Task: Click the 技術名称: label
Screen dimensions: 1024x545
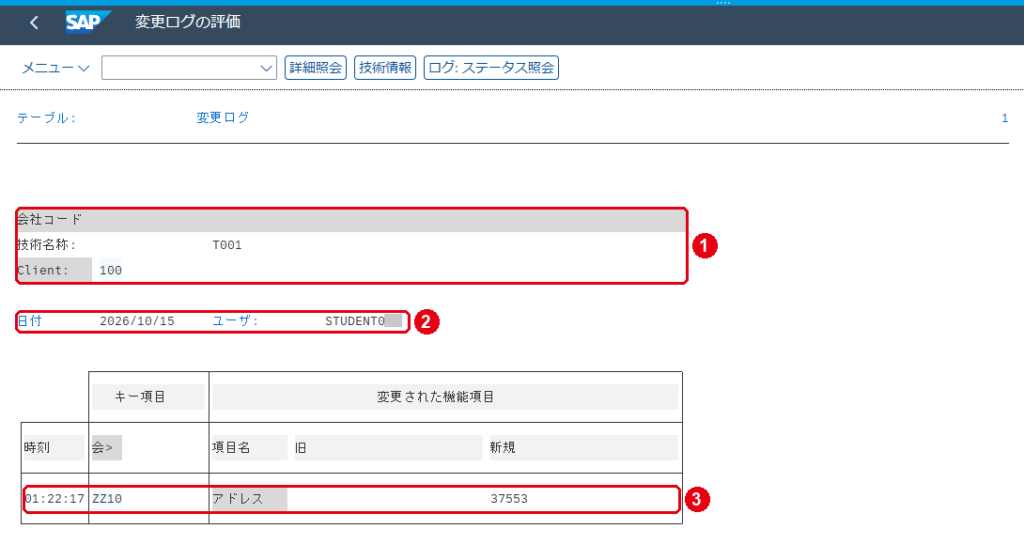Action: coord(46,245)
